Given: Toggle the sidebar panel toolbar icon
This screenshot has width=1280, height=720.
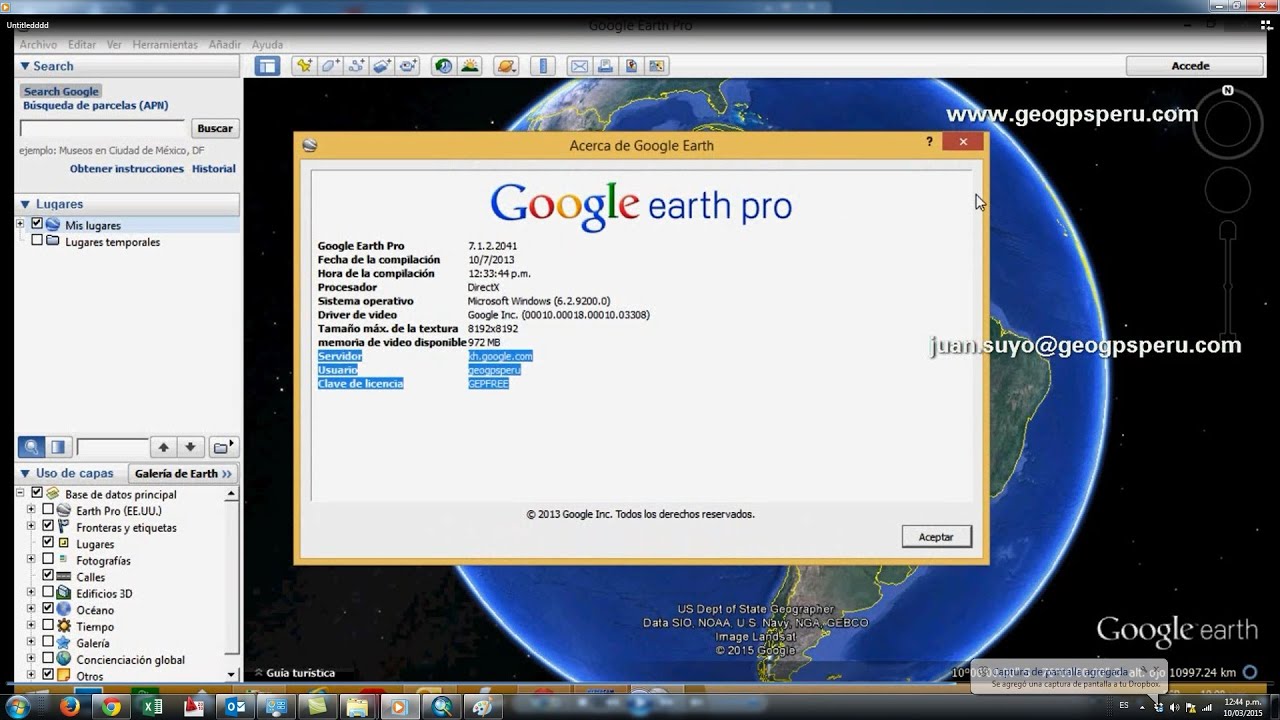Looking at the screenshot, I should pos(266,66).
